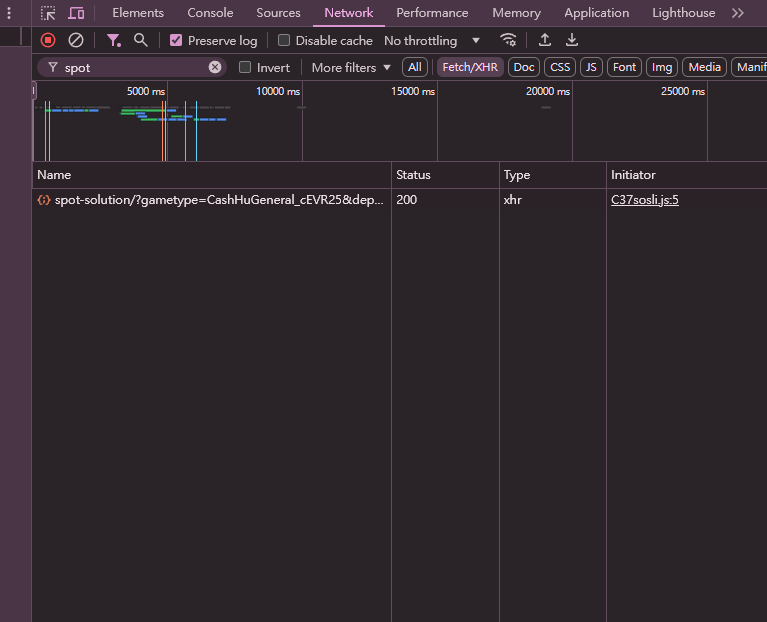Switch to the Elements tab

[138, 13]
